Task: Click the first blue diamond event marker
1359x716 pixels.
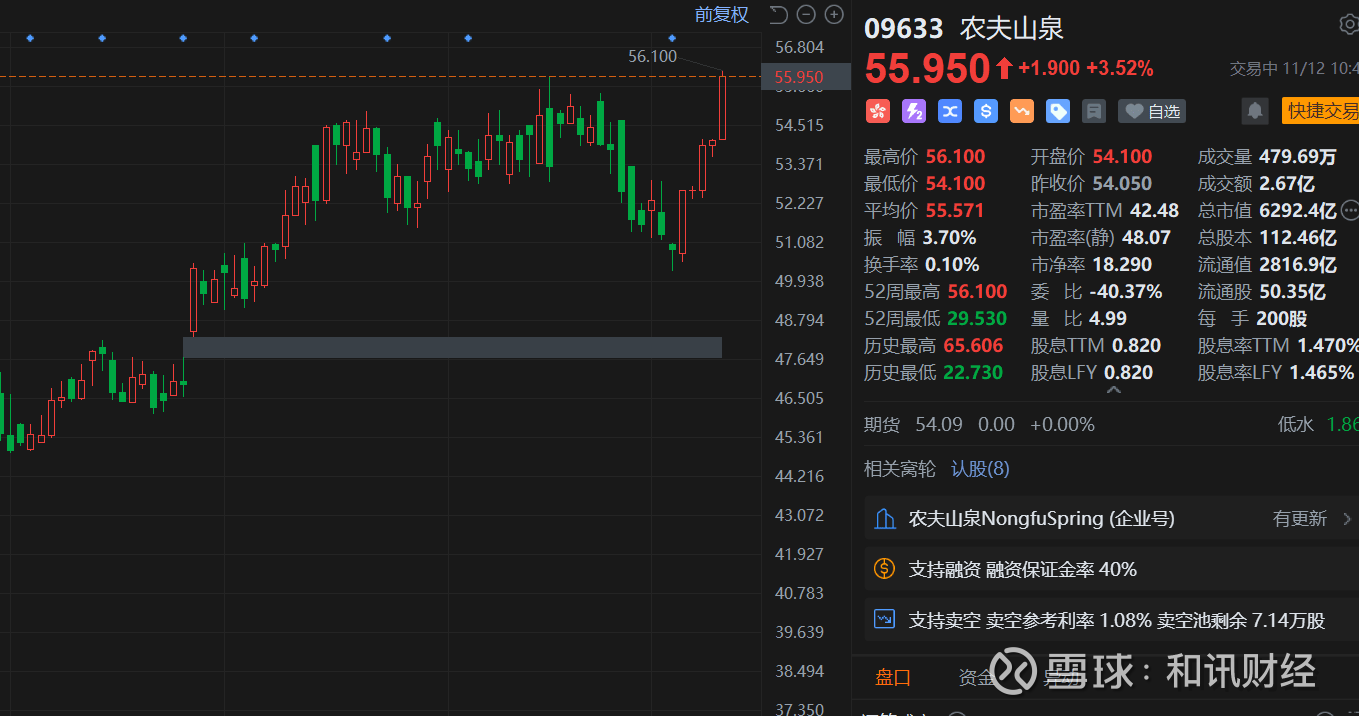Action: click(x=30, y=38)
